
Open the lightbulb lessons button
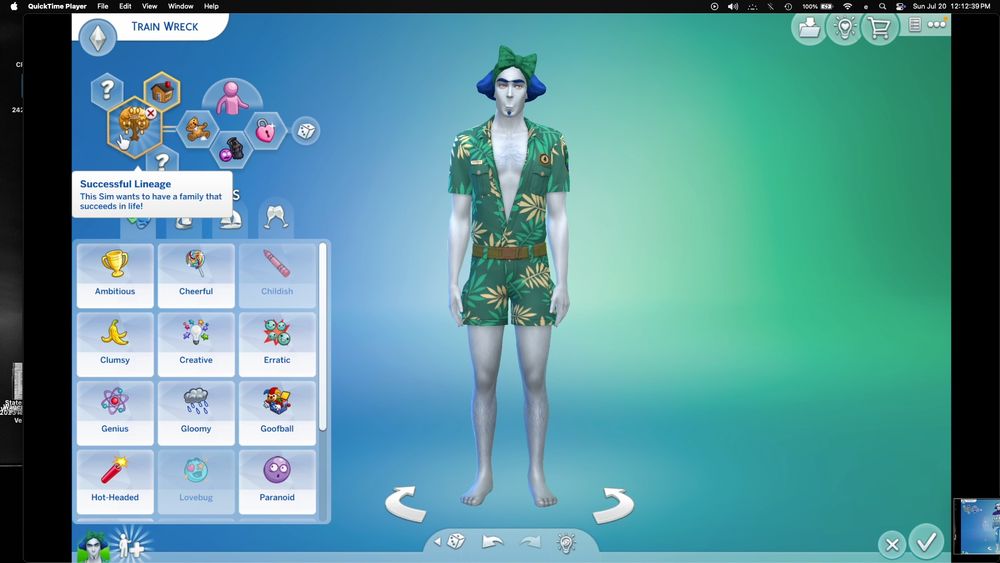point(844,27)
